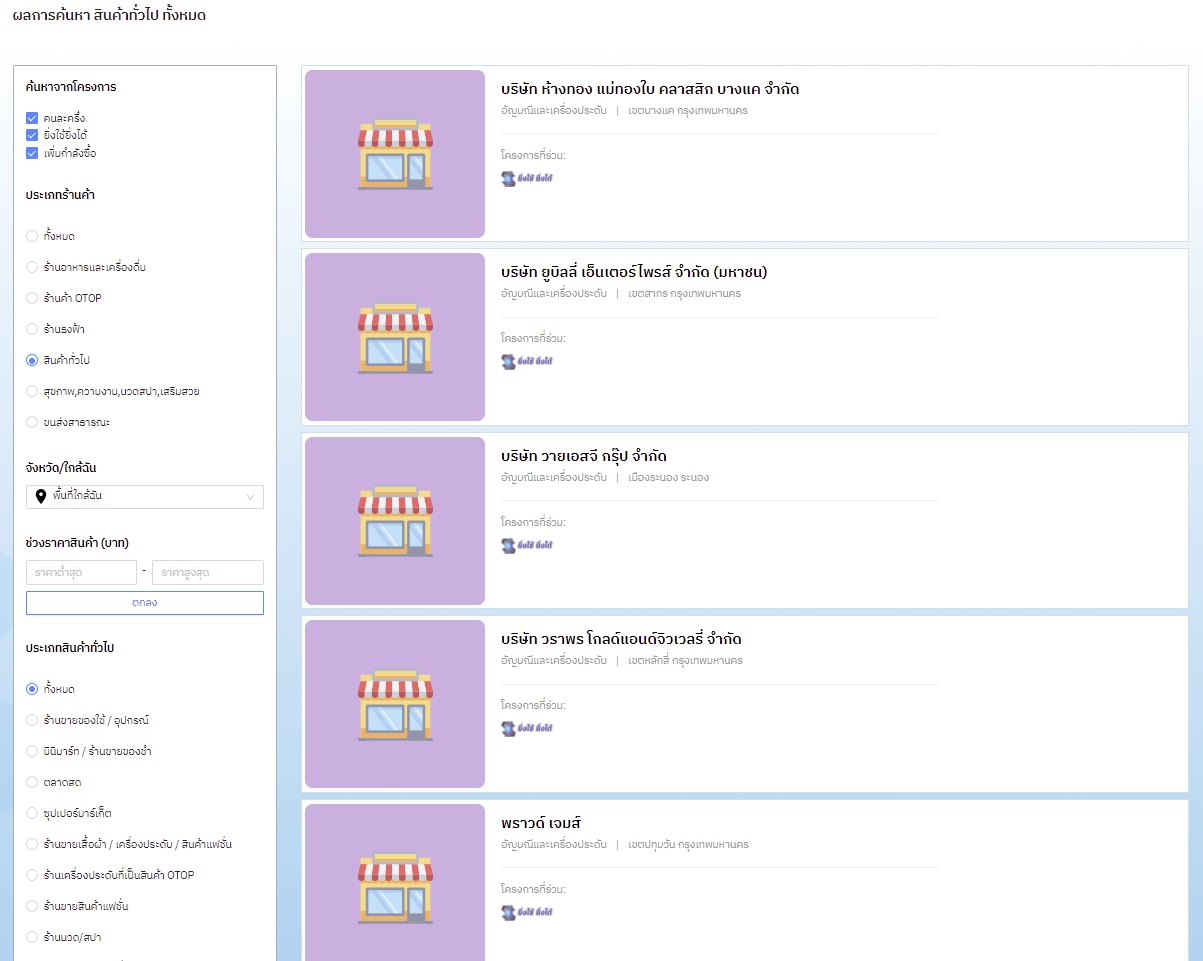1203x961 pixels.
Task: Disable the เพิ่มกำลังซื้อ checkbox
Action: [x=32, y=153]
